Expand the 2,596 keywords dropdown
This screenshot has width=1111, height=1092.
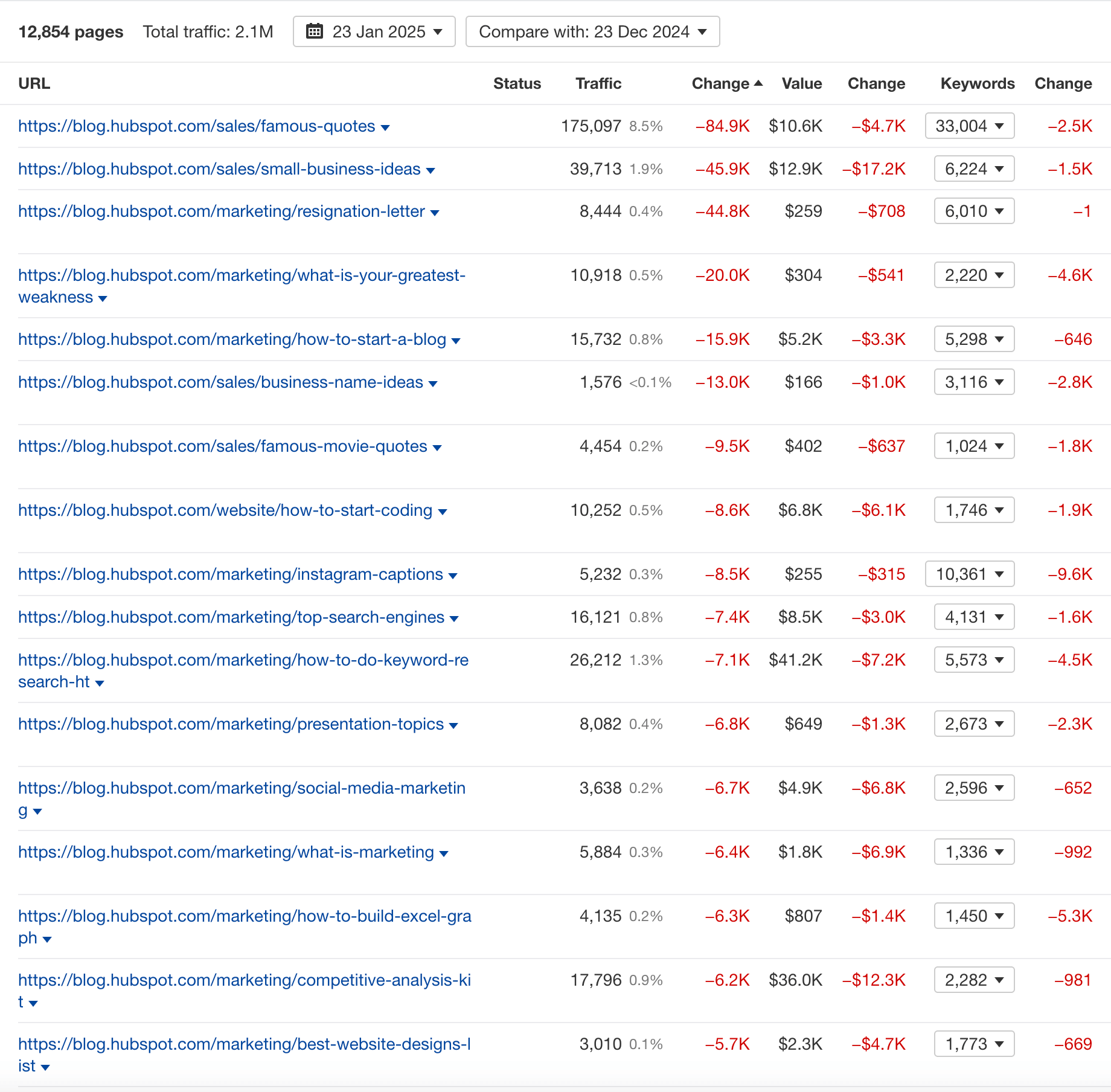(x=974, y=788)
